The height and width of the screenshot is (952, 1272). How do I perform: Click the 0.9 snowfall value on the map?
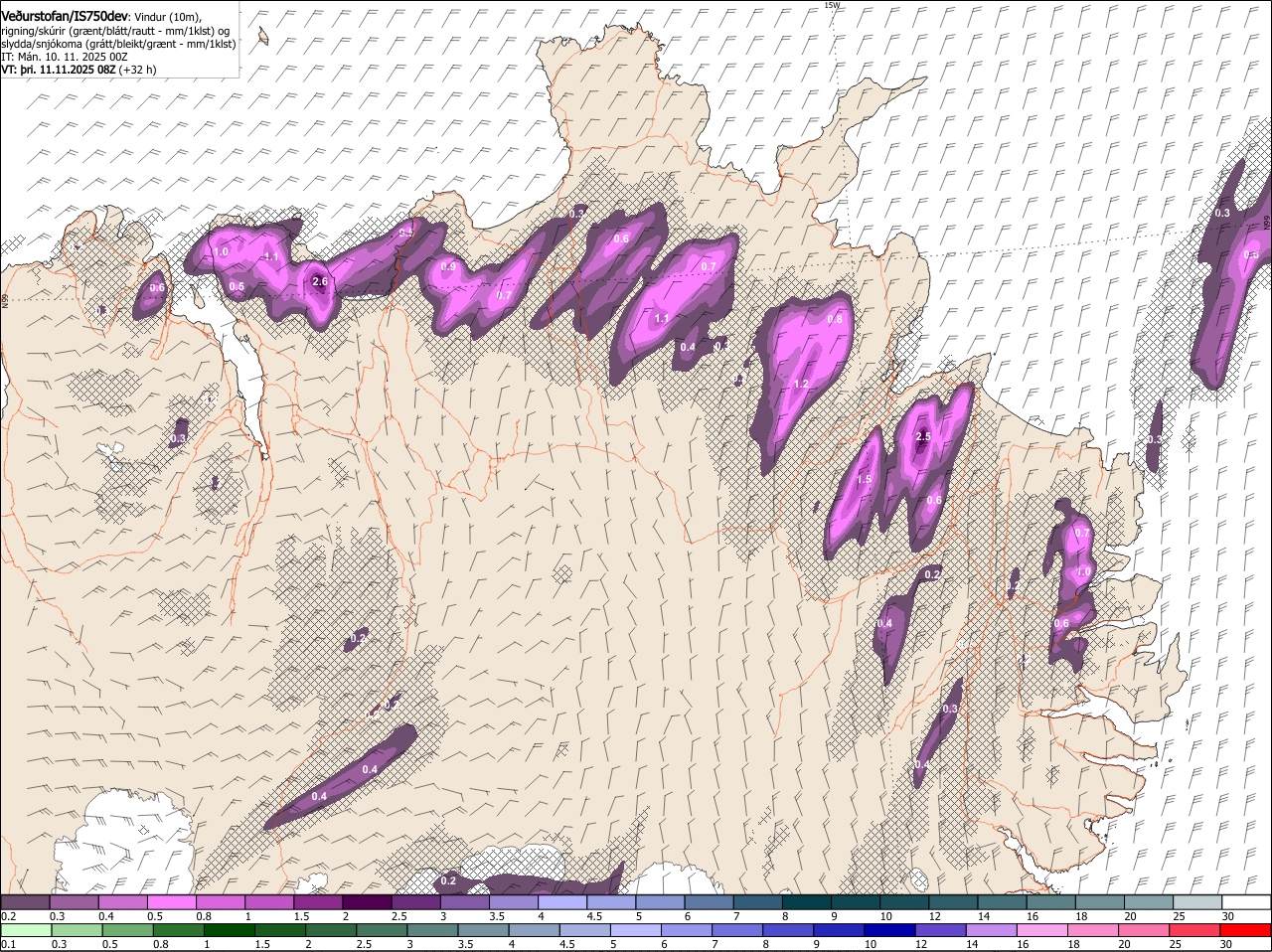click(x=448, y=266)
